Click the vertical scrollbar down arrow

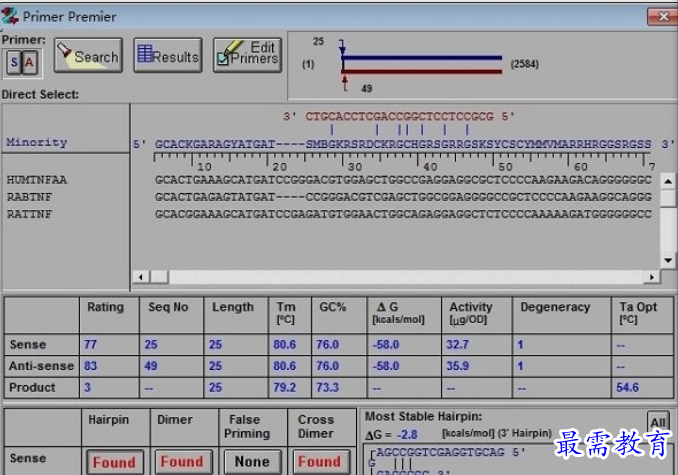click(668, 260)
